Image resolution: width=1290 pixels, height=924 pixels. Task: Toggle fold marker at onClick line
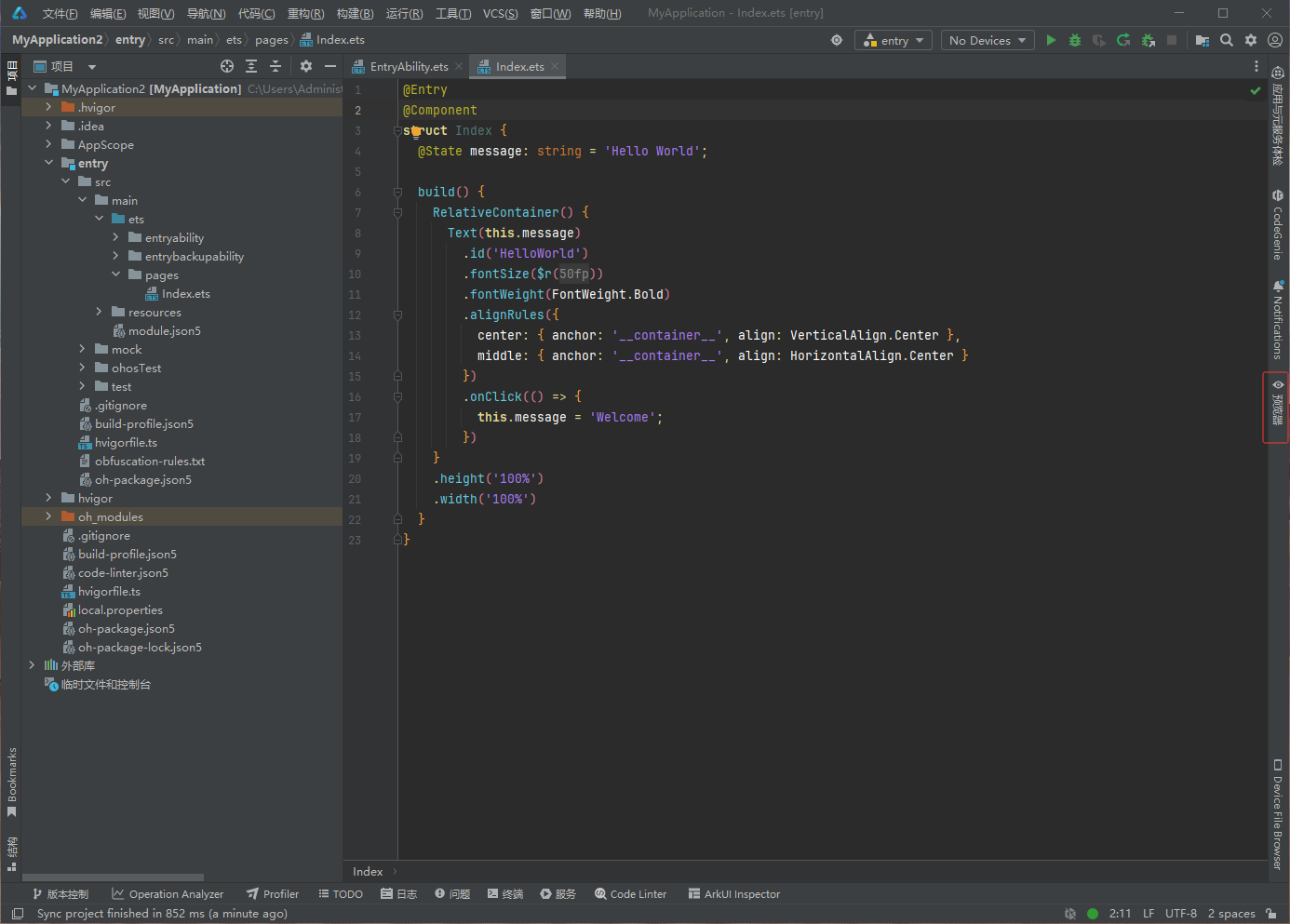pyautogui.click(x=397, y=396)
